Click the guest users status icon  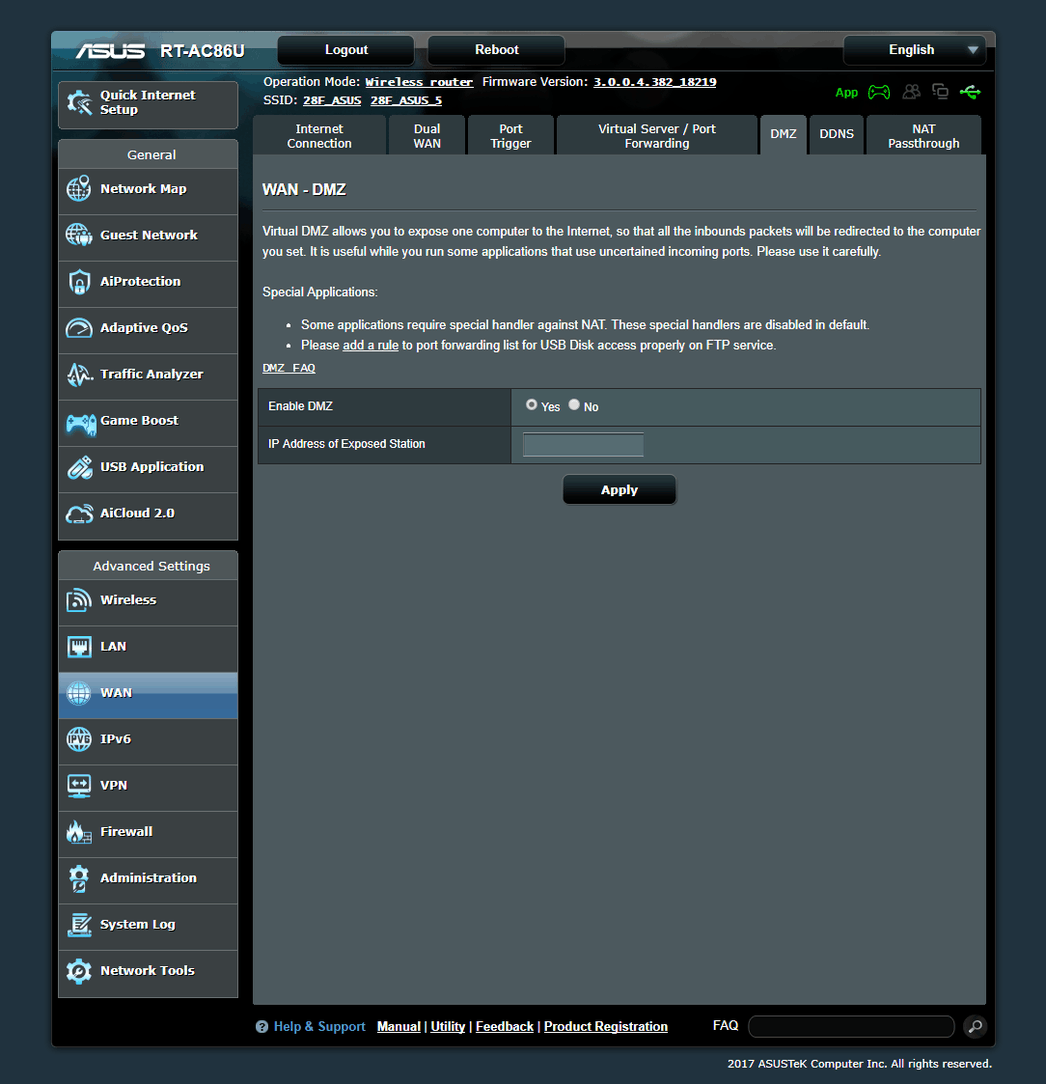pyautogui.click(x=911, y=91)
